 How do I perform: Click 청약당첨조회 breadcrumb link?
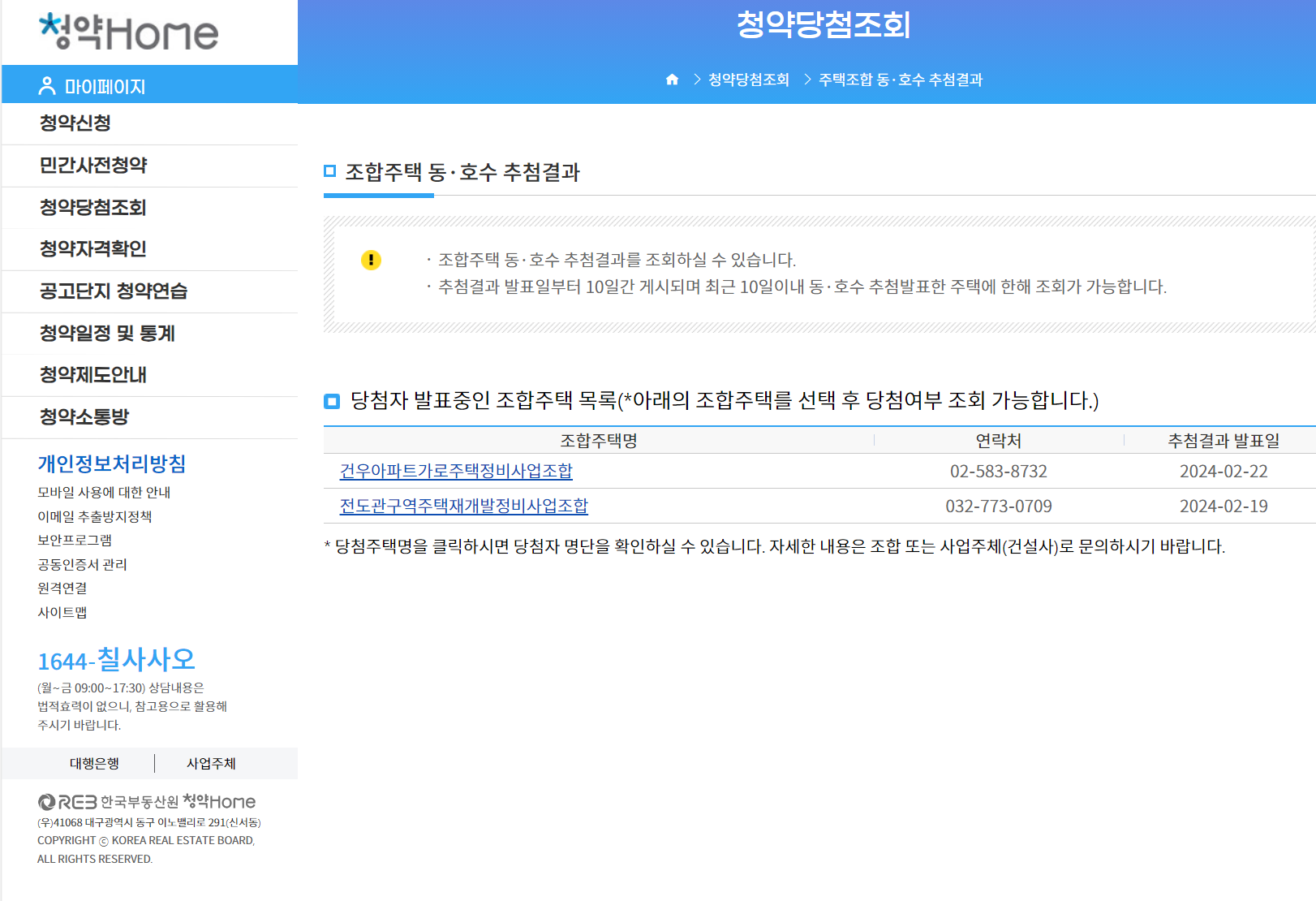pyautogui.click(x=749, y=80)
